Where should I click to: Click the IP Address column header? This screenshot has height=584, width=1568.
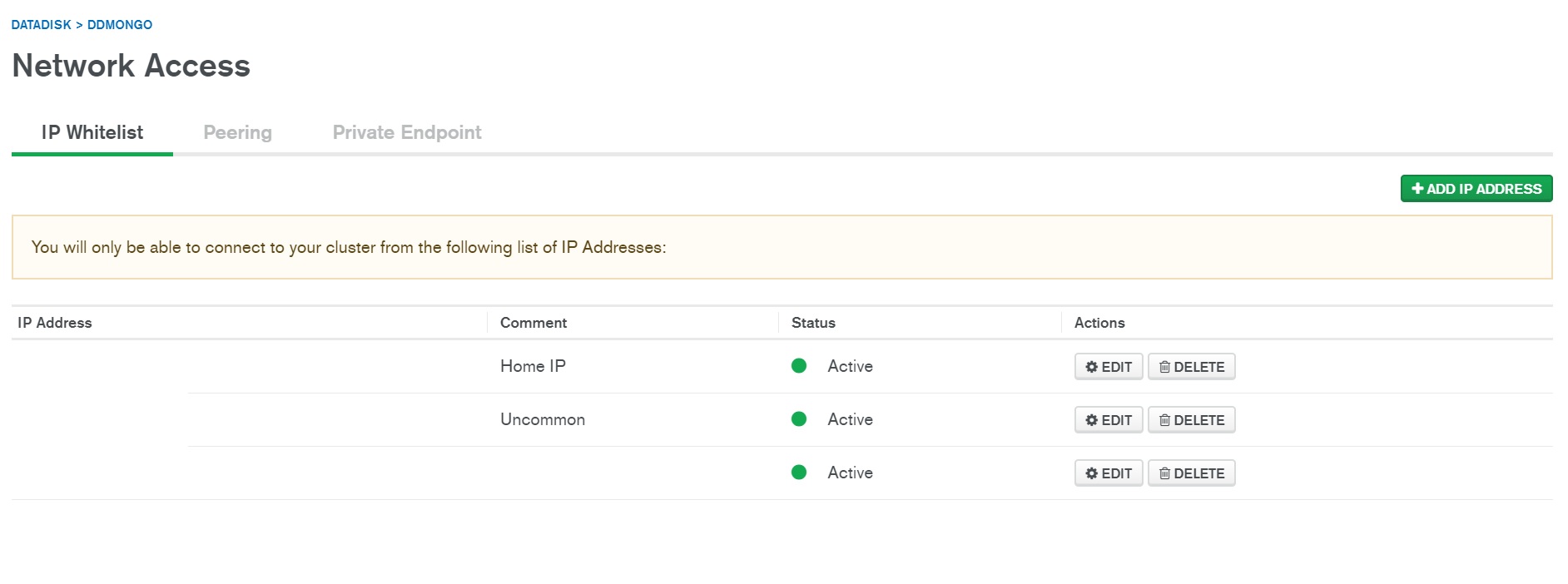[x=55, y=323]
